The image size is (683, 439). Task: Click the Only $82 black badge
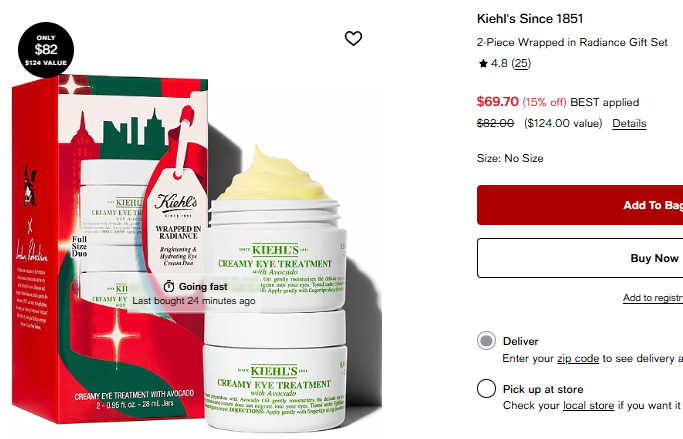(46, 50)
